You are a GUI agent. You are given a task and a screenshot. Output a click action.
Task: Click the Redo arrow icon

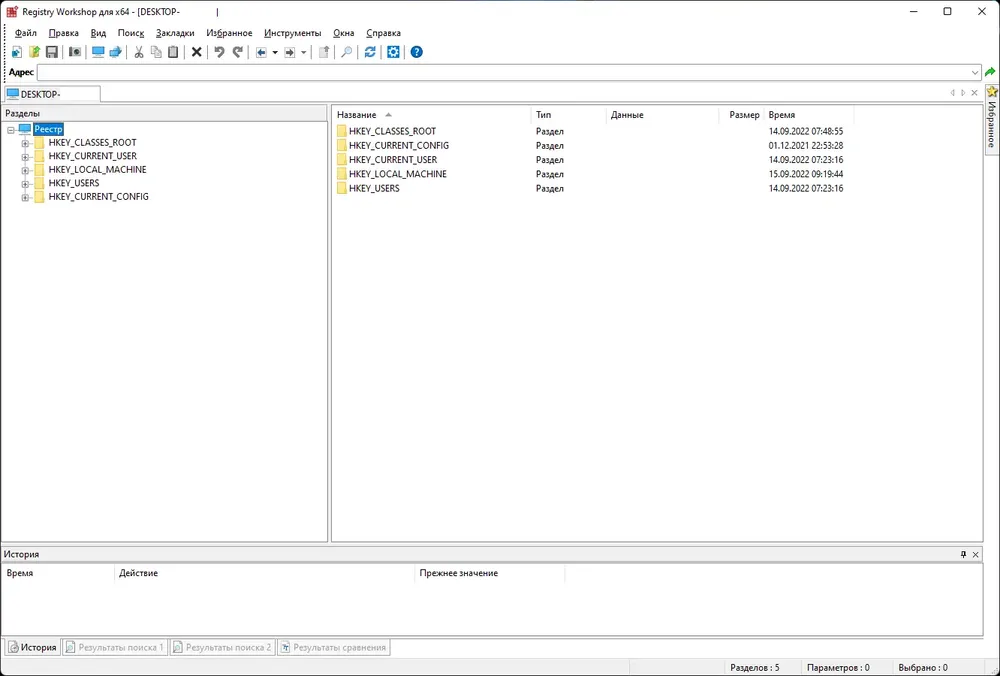pos(237,52)
